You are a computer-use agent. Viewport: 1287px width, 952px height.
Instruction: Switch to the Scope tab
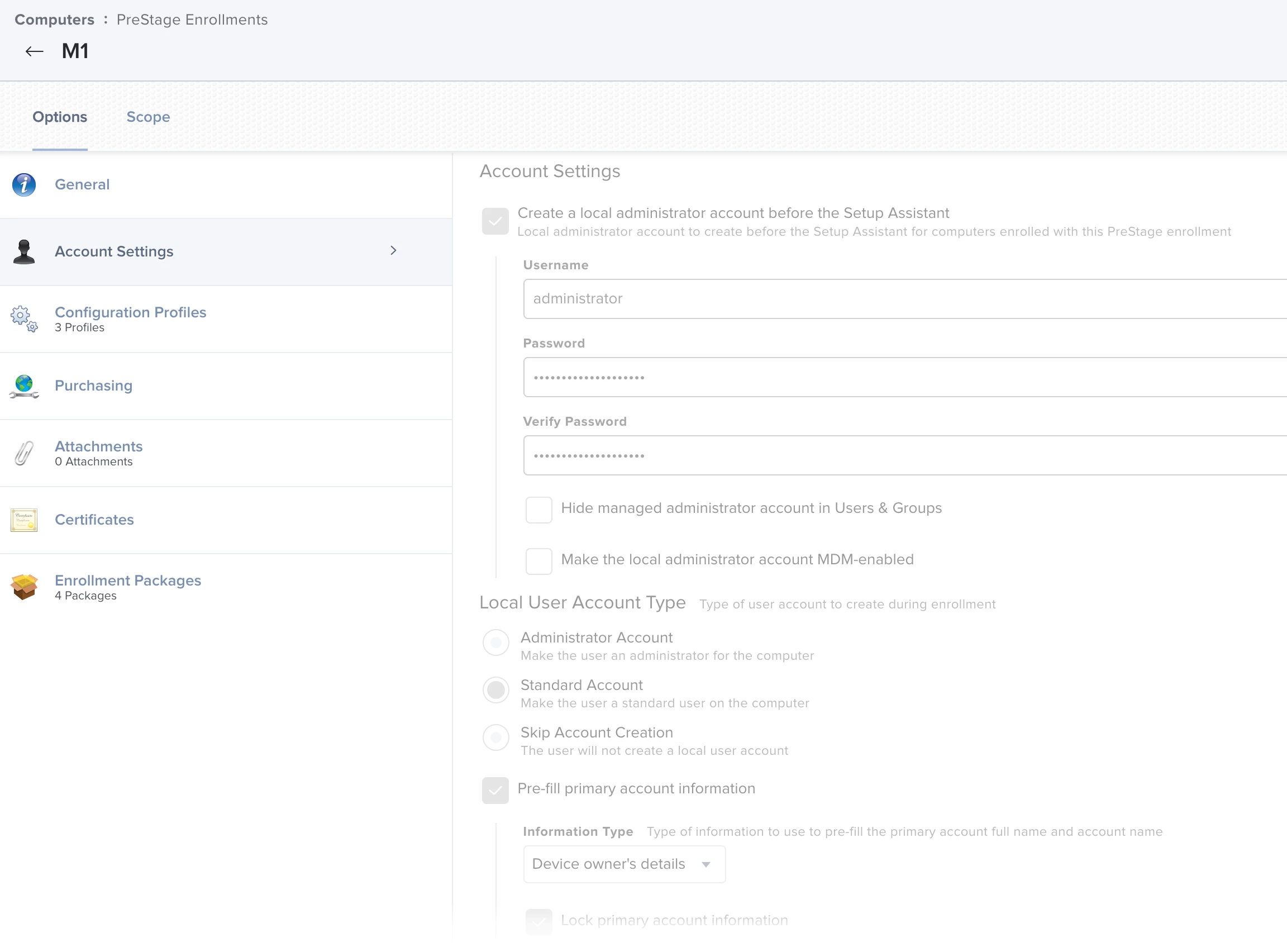[148, 117]
